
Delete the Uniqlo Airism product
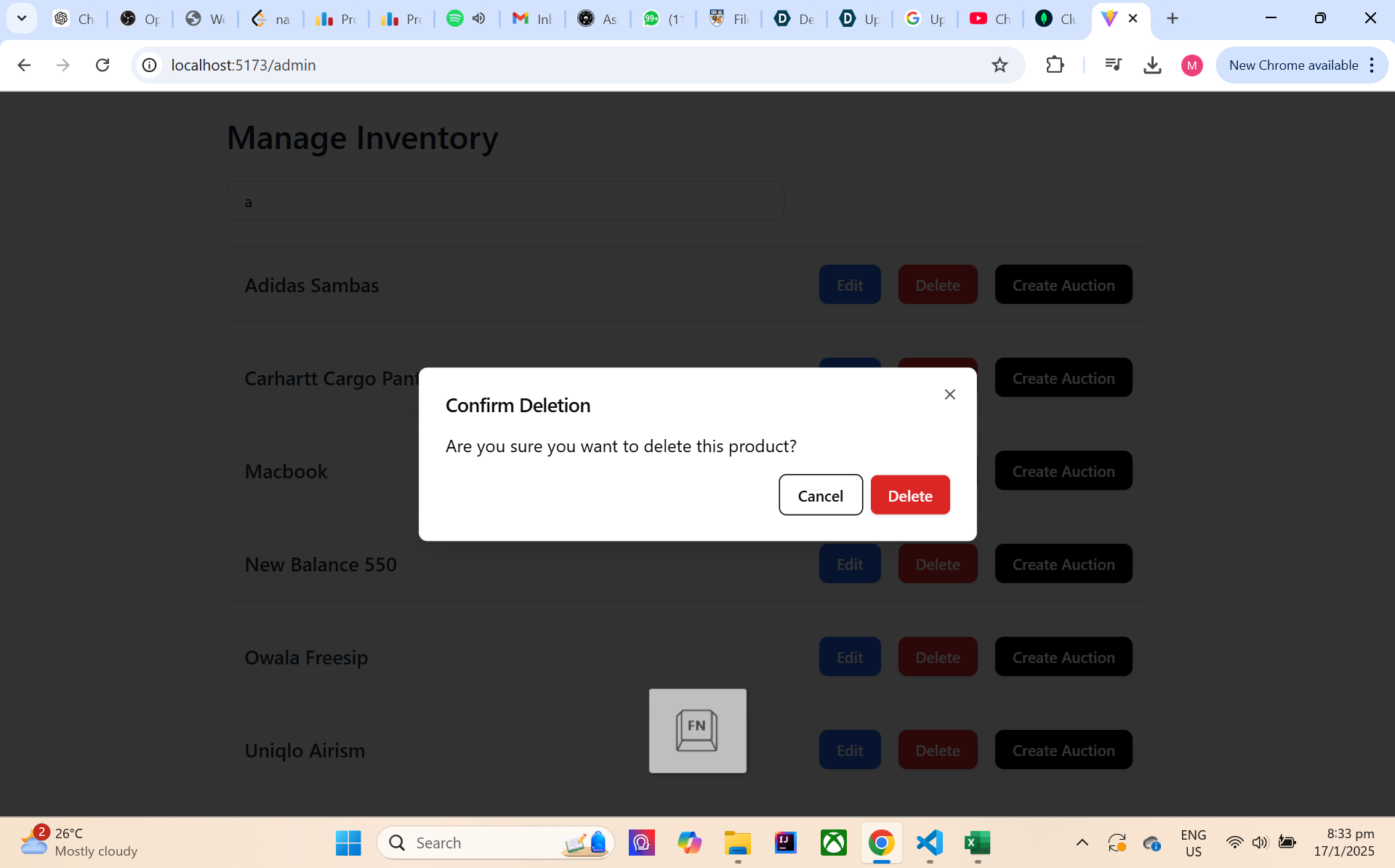pos(938,750)
